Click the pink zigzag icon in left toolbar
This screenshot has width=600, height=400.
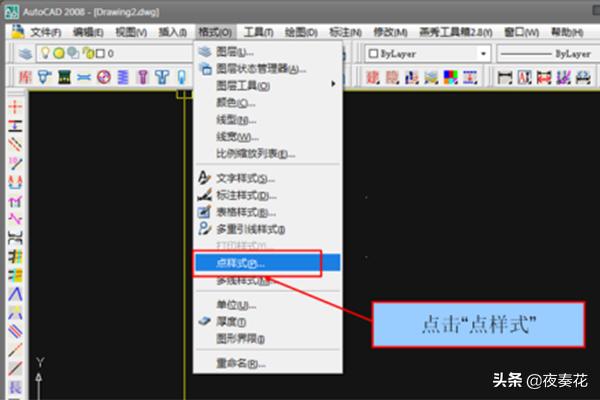(15, 219)
